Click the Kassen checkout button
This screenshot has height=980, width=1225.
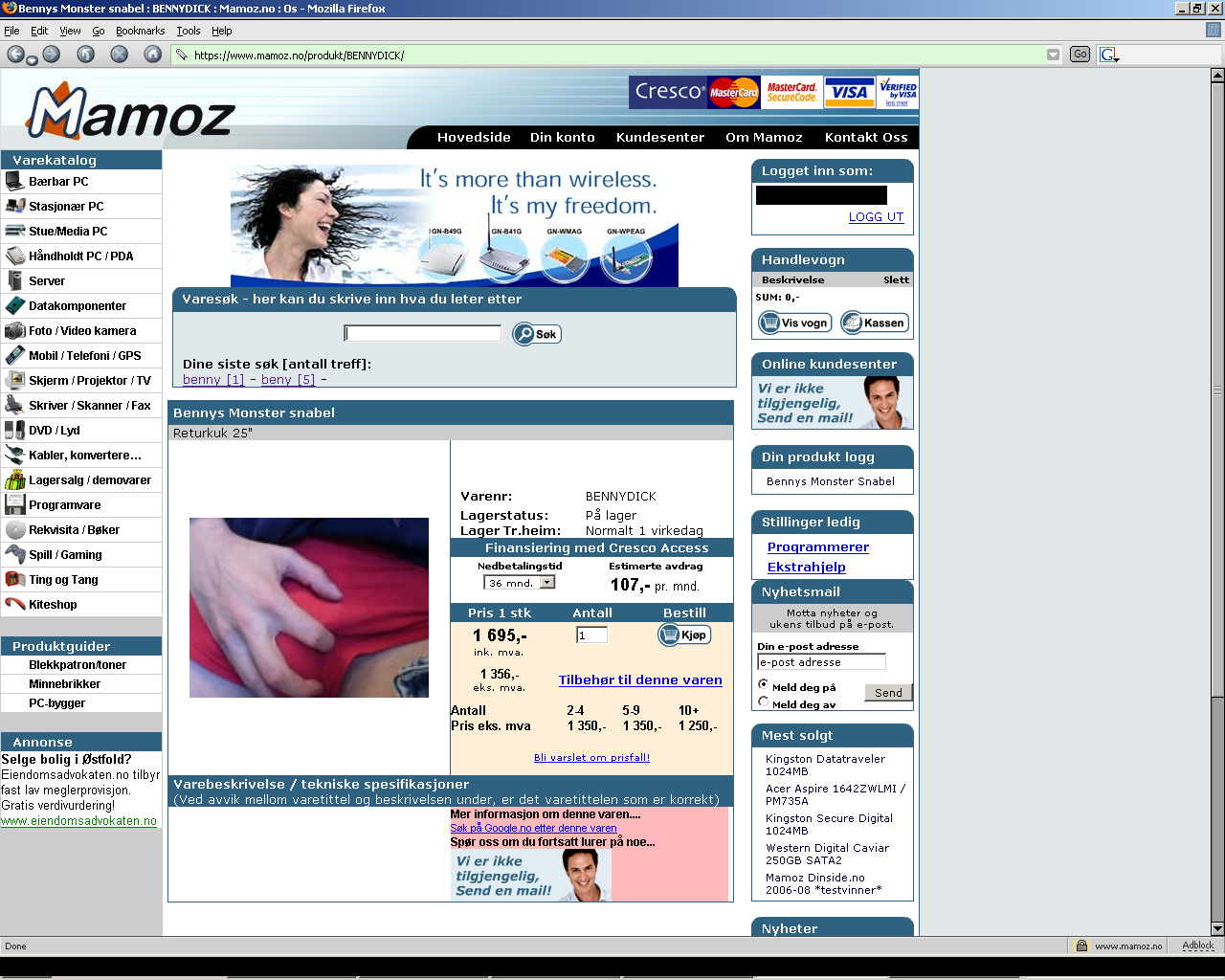click(x=874, y=323)
